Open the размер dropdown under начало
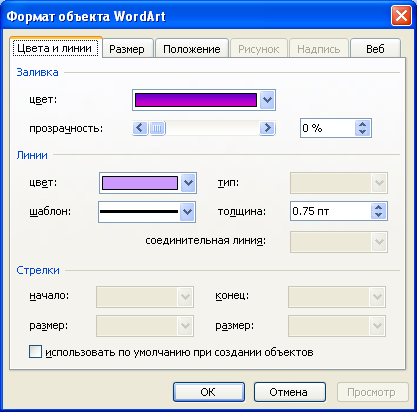 click(145, 326)
